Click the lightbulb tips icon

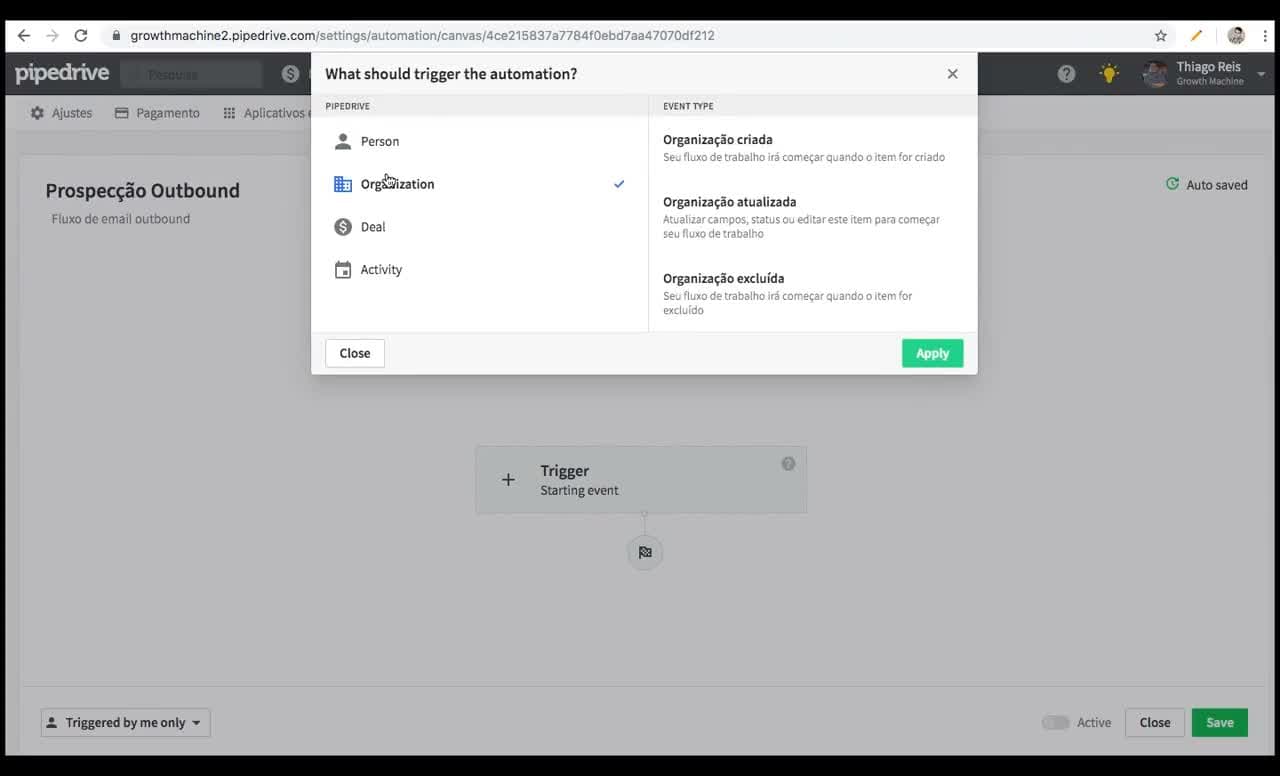click(x=1109, y=73)
